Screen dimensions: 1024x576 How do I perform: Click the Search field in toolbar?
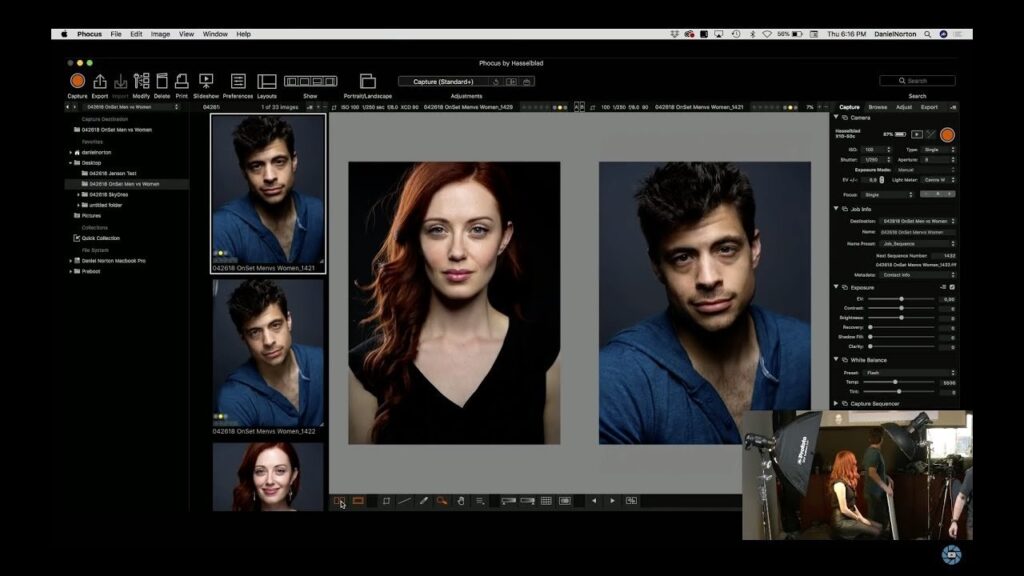click(918, 81)
